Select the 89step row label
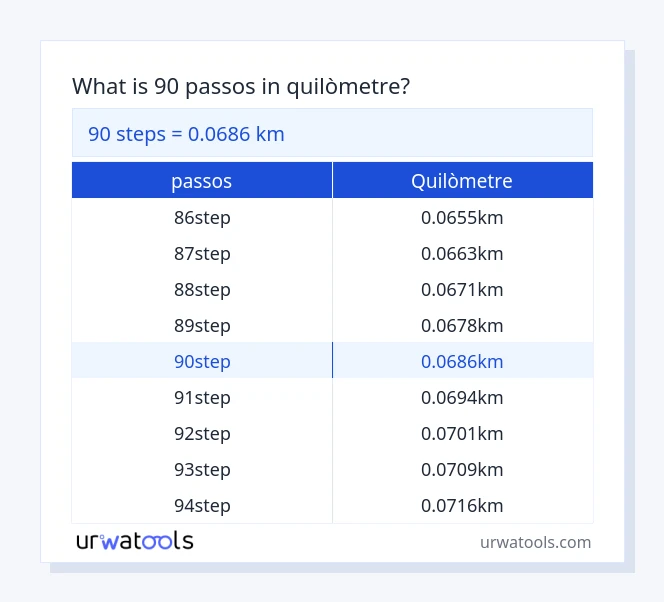 (x=202, y=325)
